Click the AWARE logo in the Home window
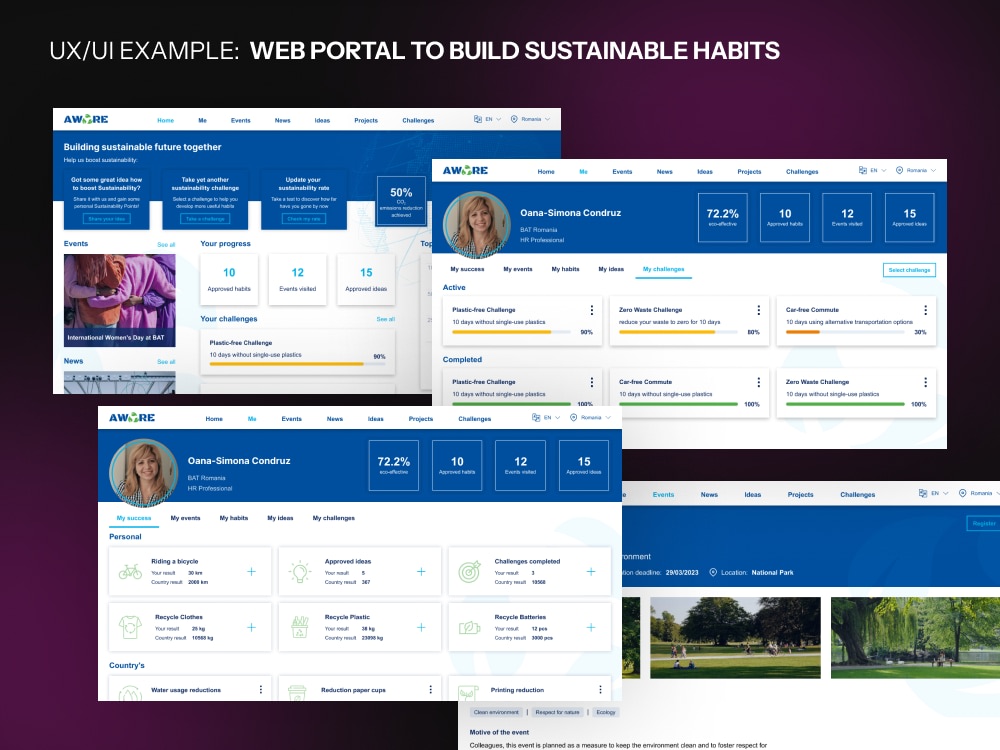 click(85, 119)
